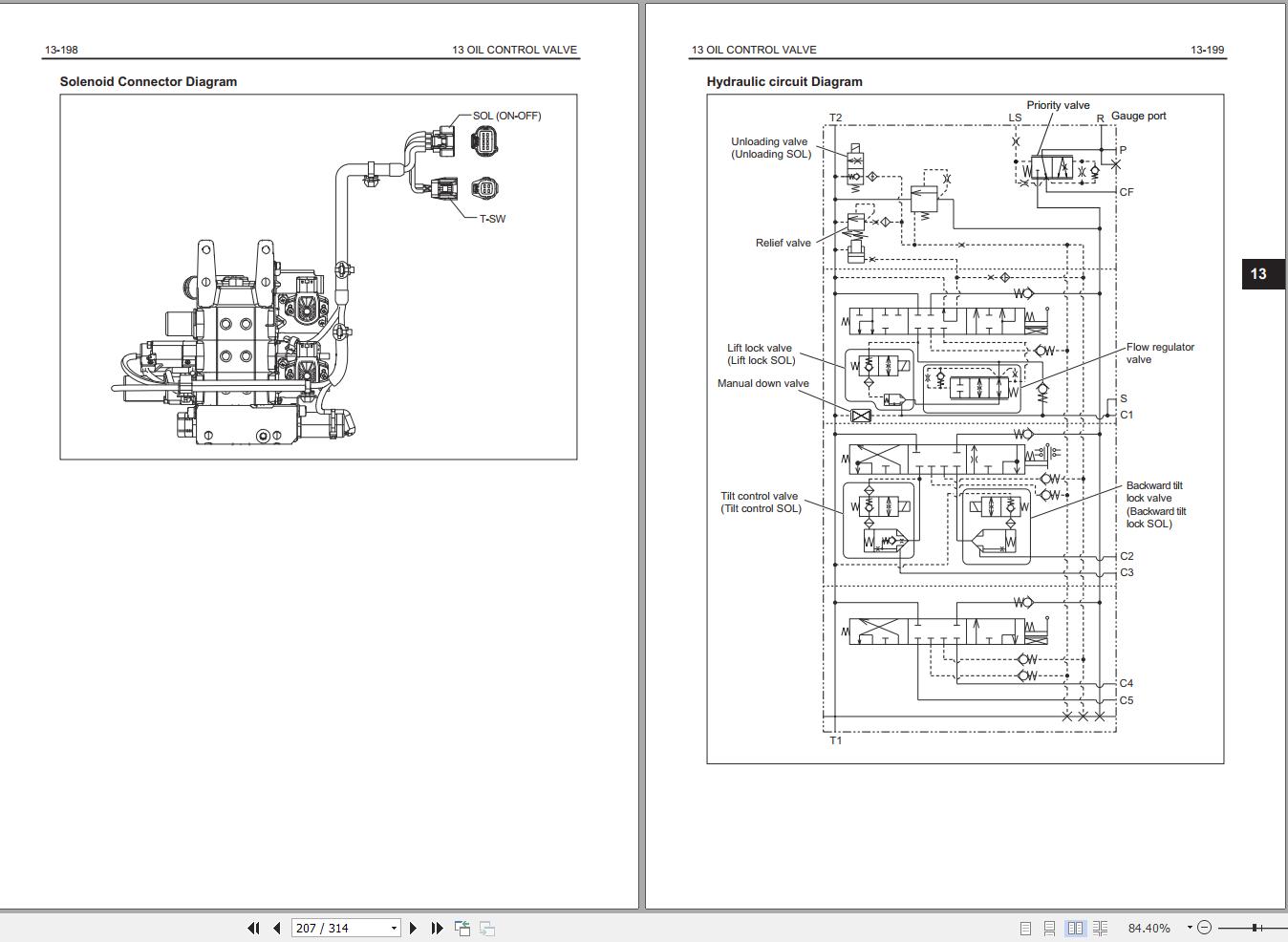Click the zoom out minus button

(x=1204, y=928)
